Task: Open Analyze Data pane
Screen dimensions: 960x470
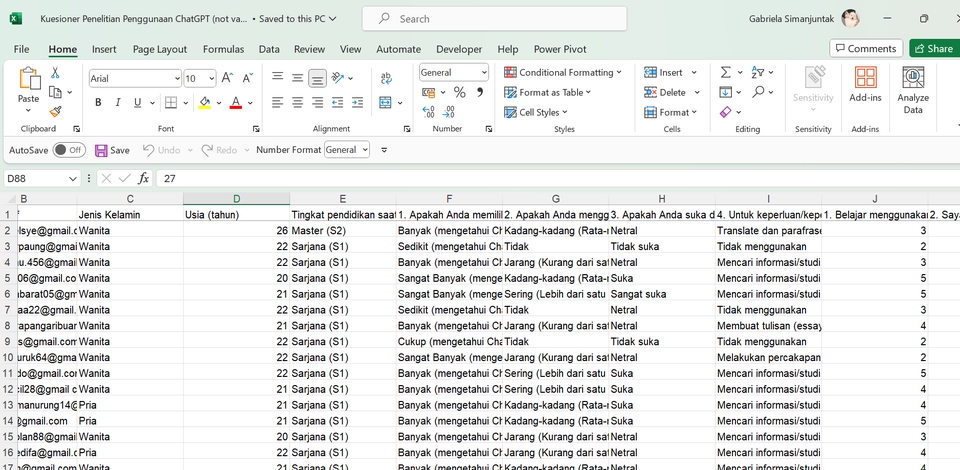Action: (x=913, y=91)
